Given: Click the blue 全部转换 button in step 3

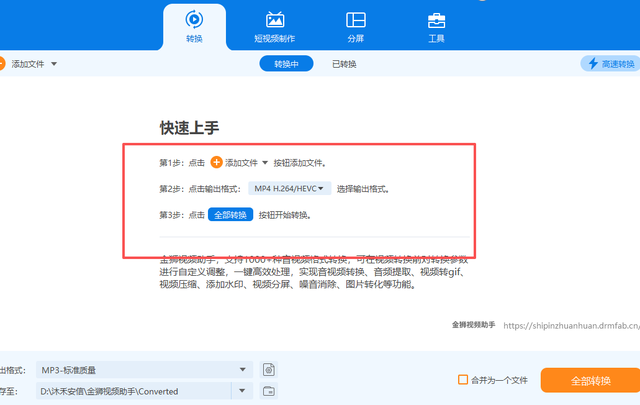Looking at the screenshot, I should point(230,215).
